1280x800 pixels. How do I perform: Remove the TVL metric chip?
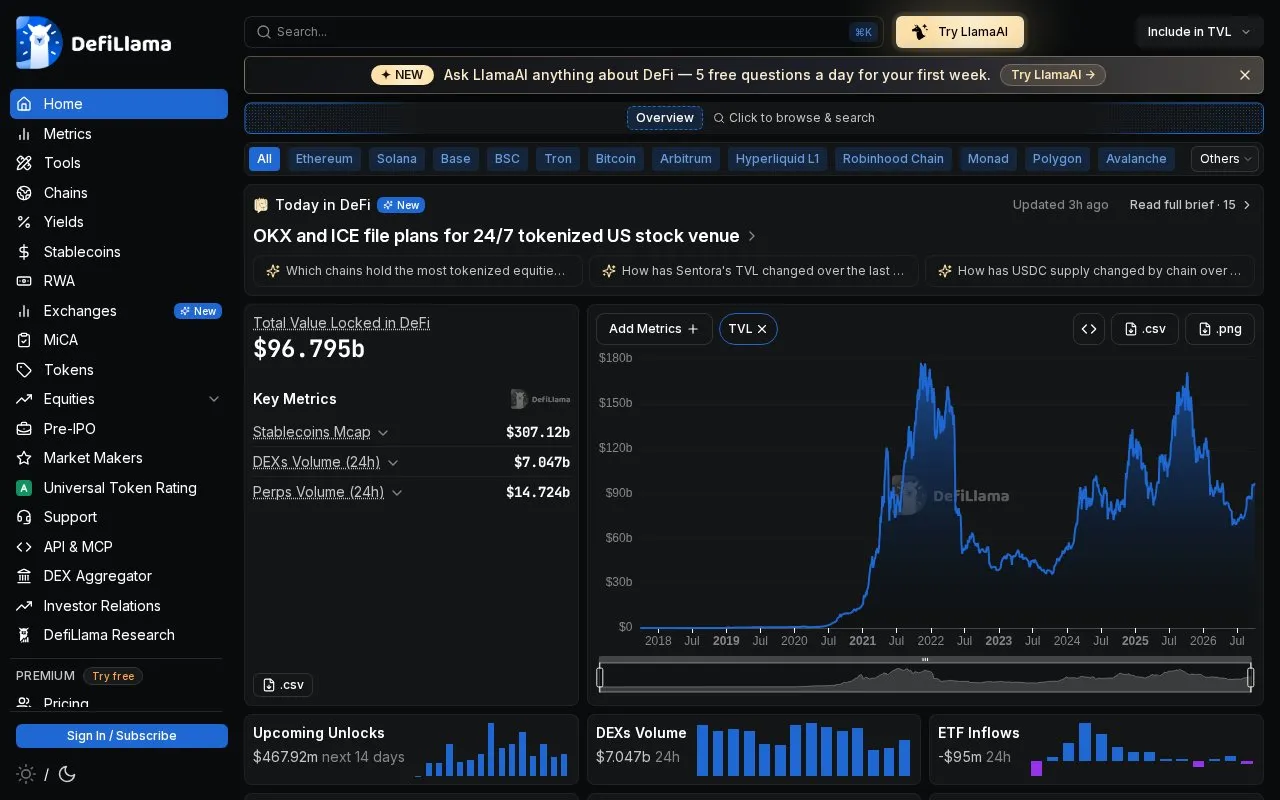point(762,329)
